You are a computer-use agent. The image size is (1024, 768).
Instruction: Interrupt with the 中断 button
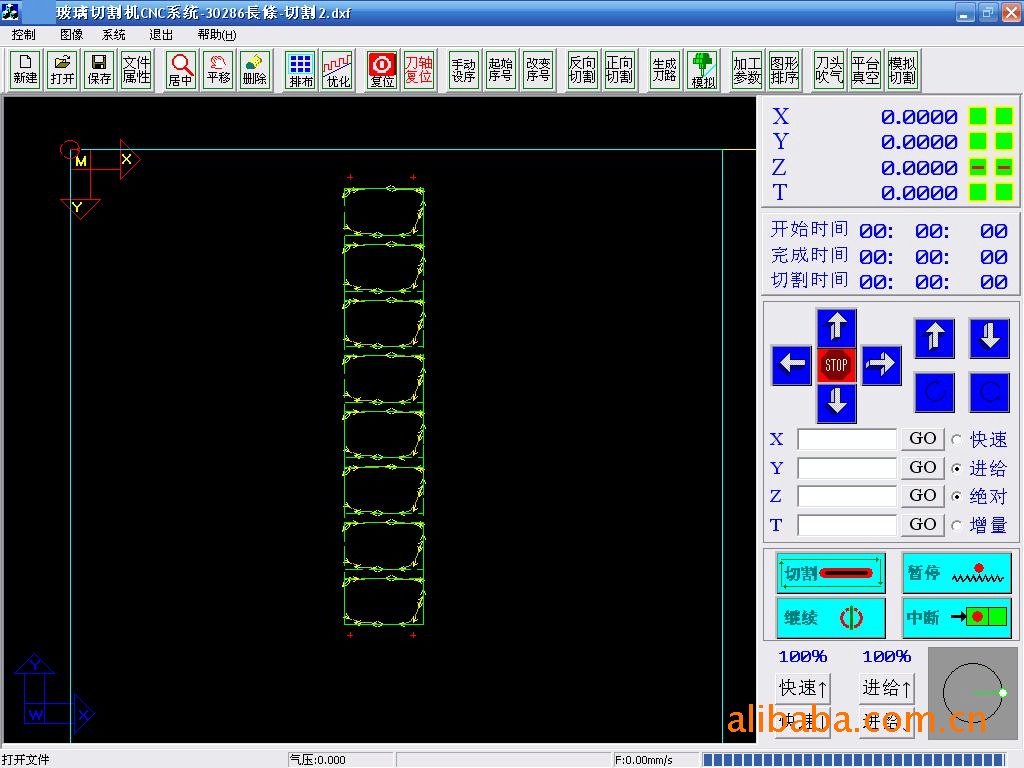tap(957, 618)
